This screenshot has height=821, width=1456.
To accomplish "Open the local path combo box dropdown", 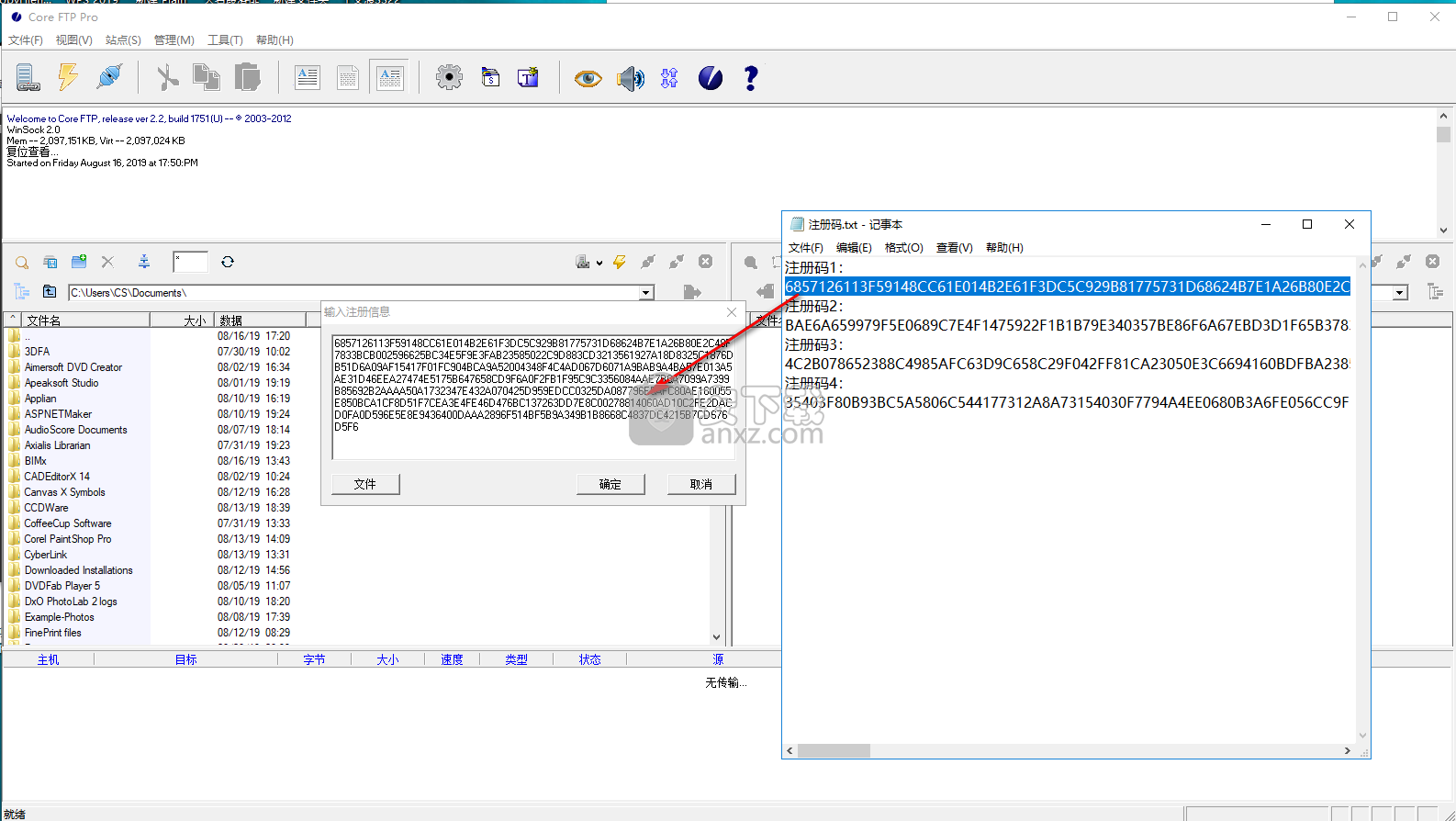I will [x=646, y=293].
